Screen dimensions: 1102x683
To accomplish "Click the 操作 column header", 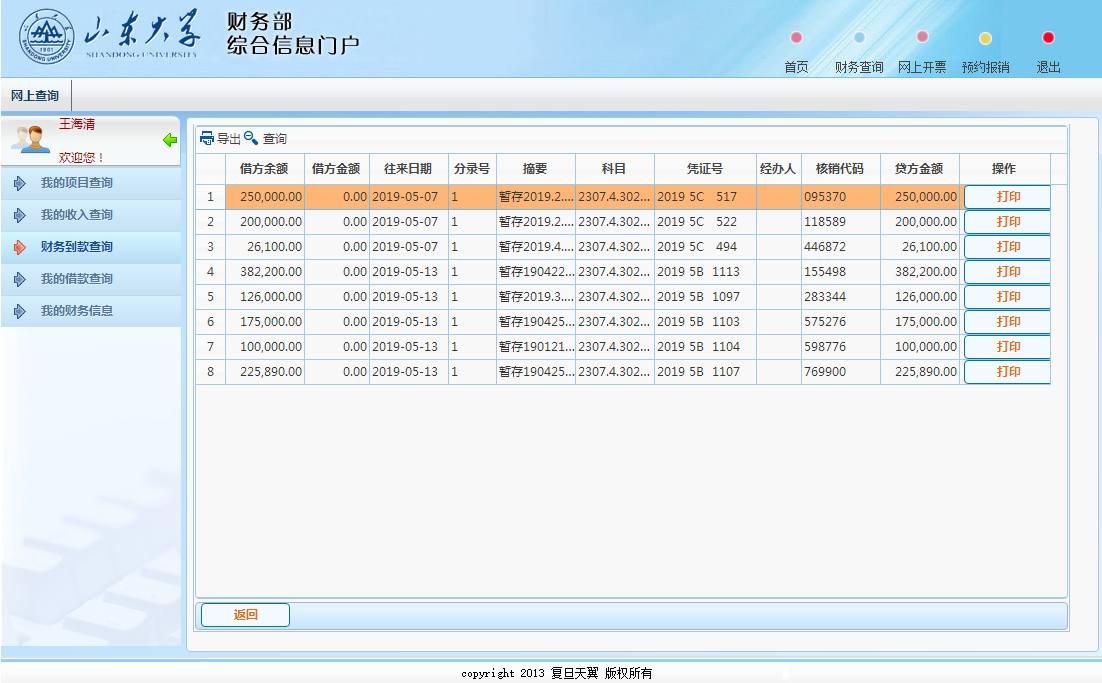I will coord(1004,169).
